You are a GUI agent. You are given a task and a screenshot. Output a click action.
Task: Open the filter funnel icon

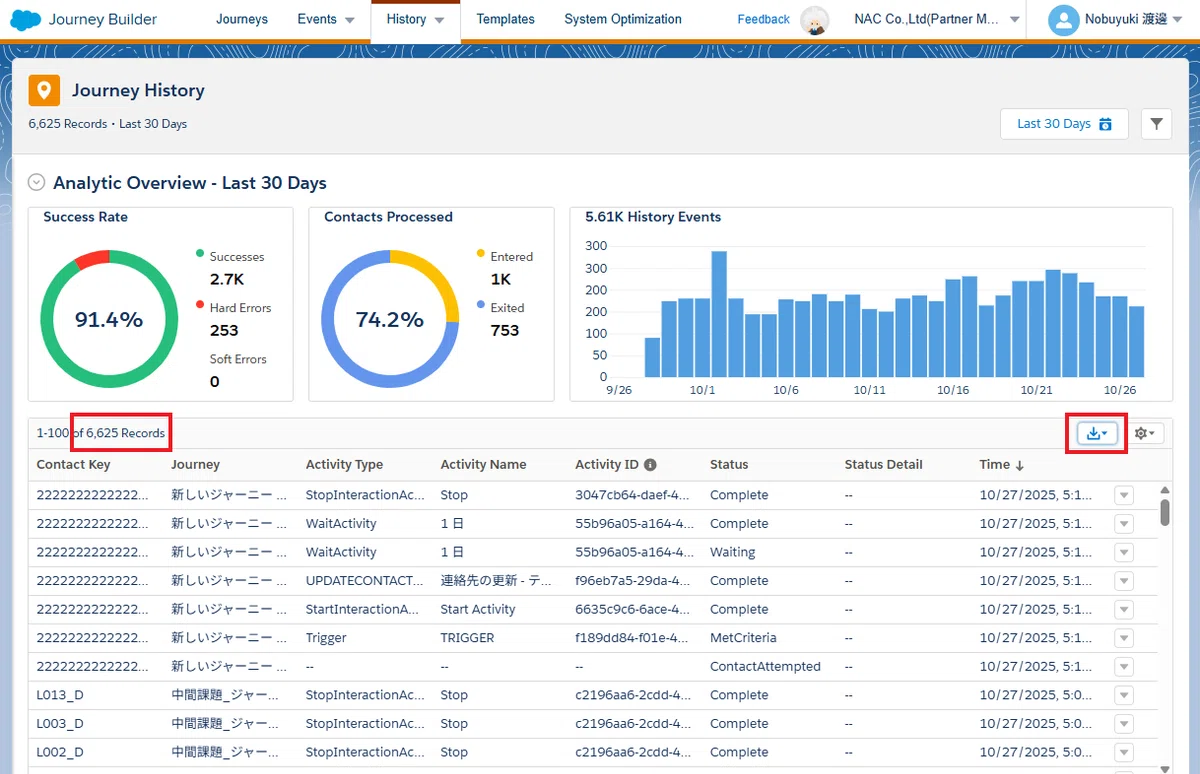tap(1156, 124)
